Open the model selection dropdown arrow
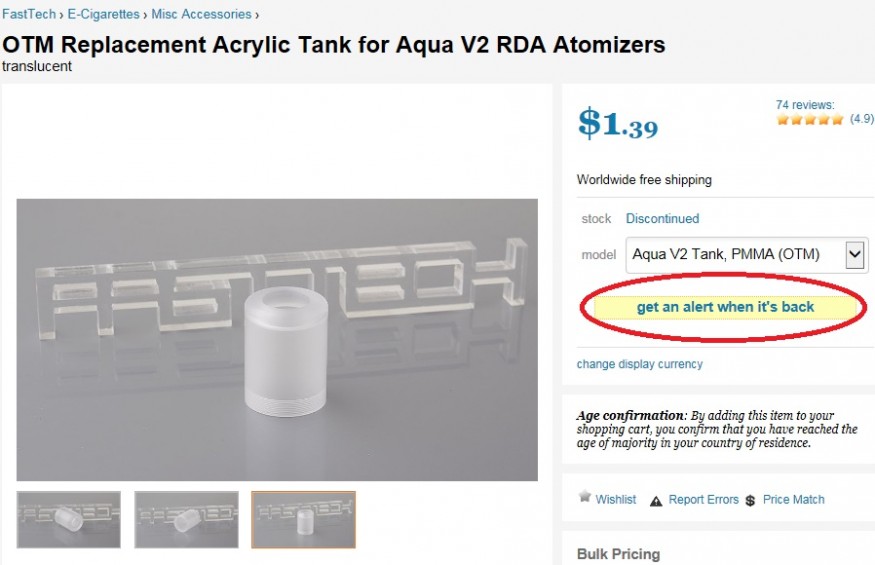Screen dimensions: 875x565 854,255
